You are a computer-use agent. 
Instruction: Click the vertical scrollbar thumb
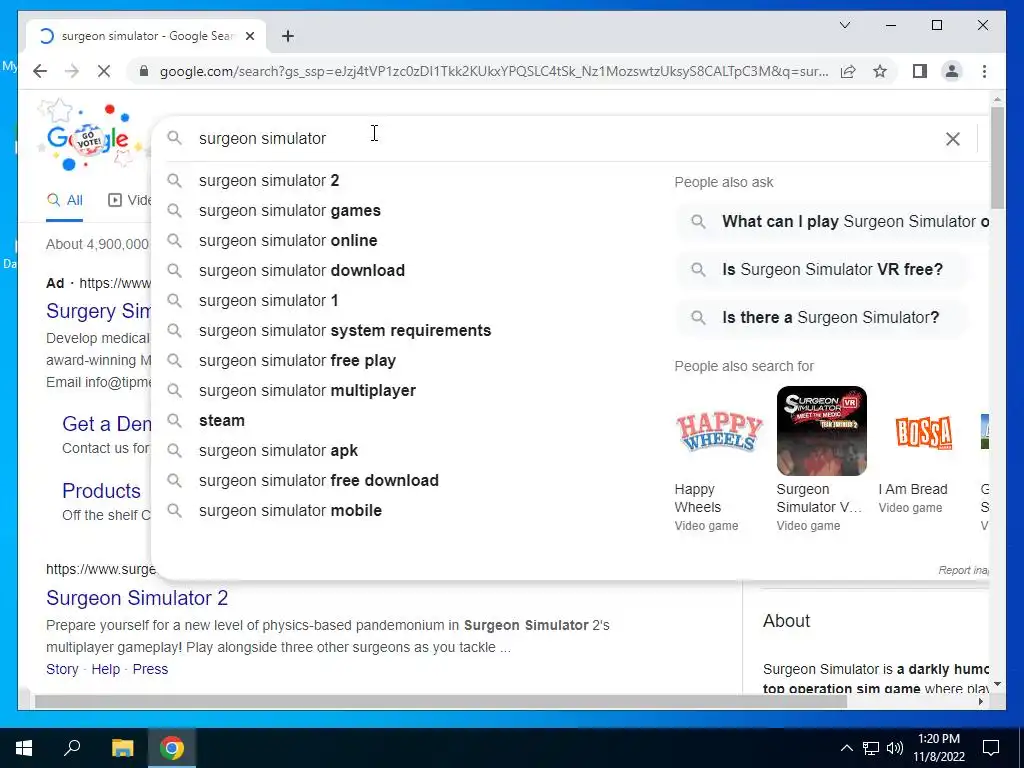997,157
